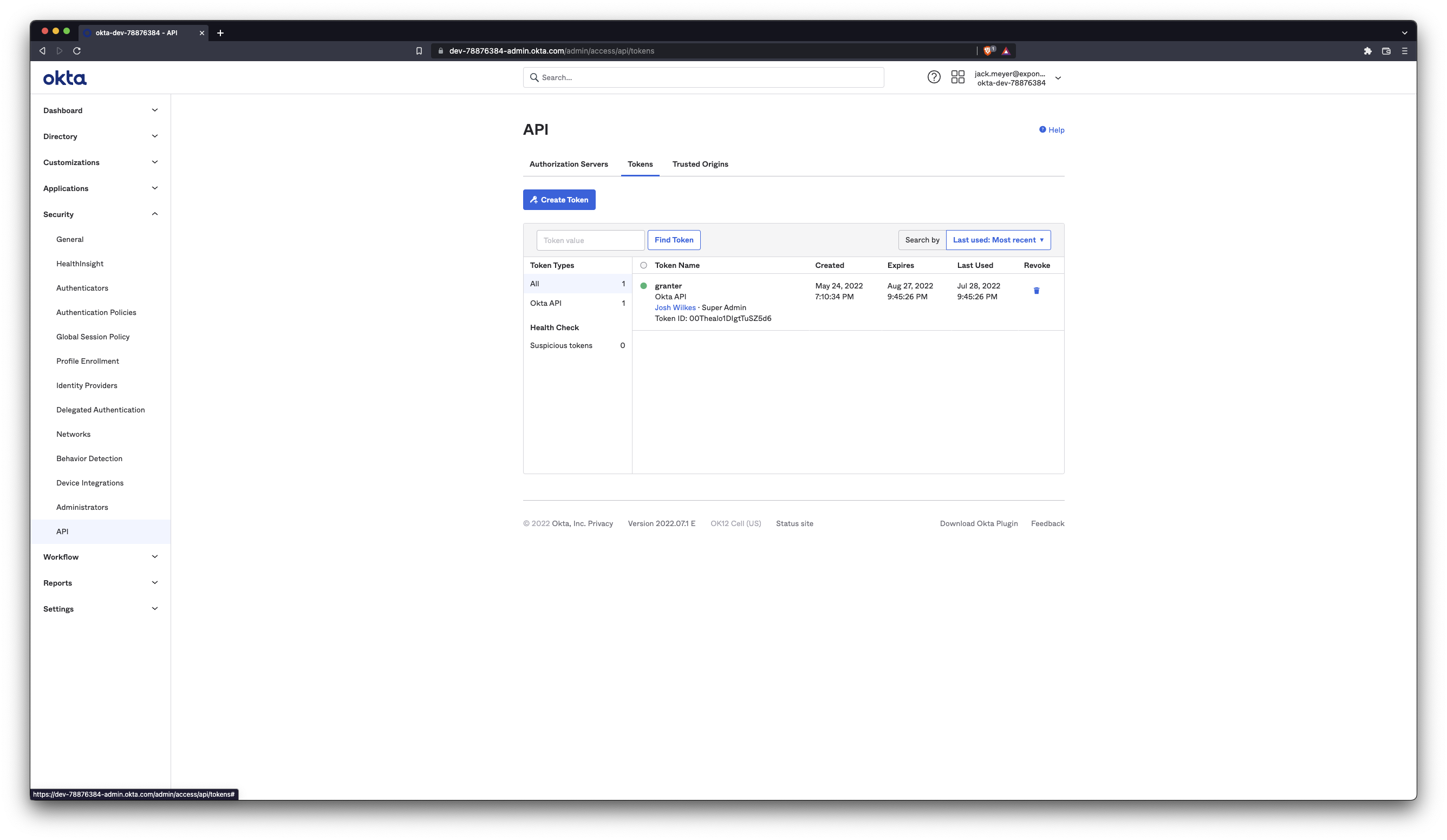The width and height of the screenshot is (1447, 840).
Task: Focus the top Search field
Action: click(703, 77)
